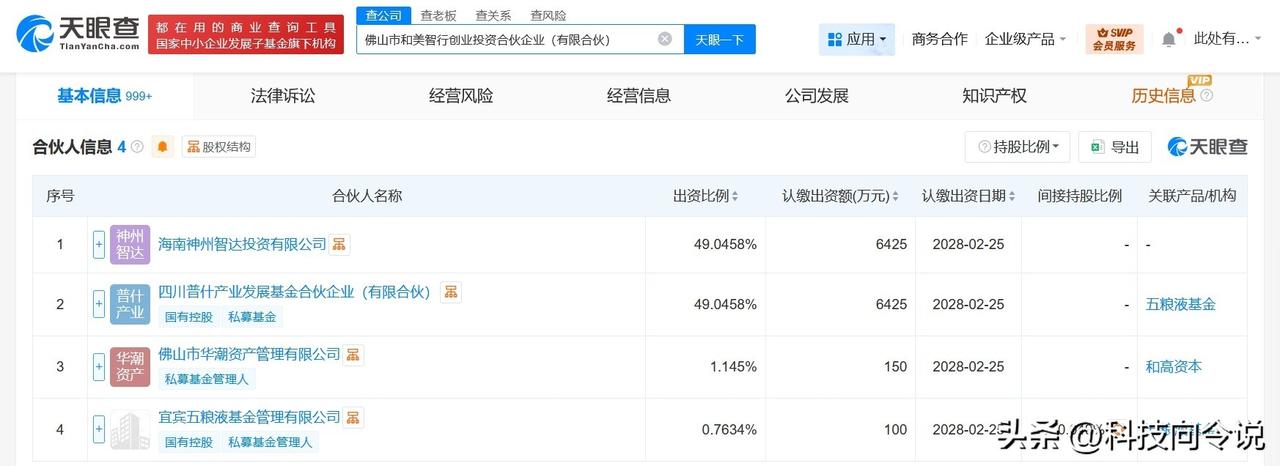Switch to 查关系 search tab
This screenshot has height=466, width=1280.
point(493,15)
